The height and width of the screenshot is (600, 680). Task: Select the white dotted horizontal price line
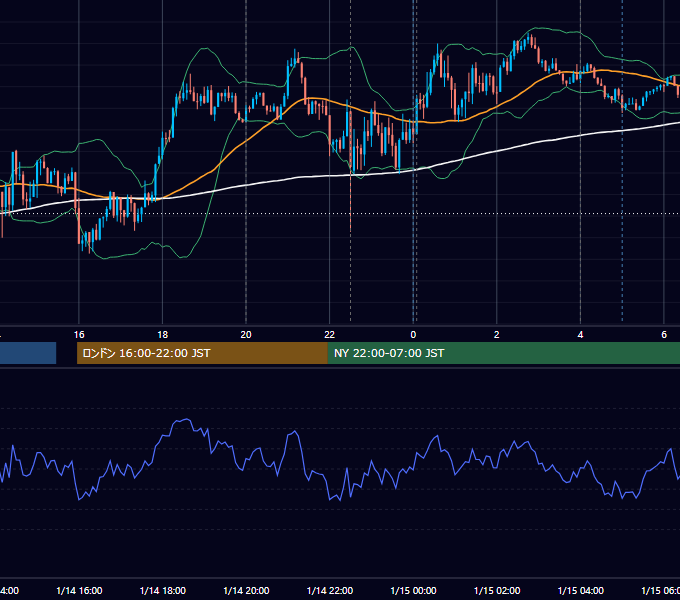point(340,213)
